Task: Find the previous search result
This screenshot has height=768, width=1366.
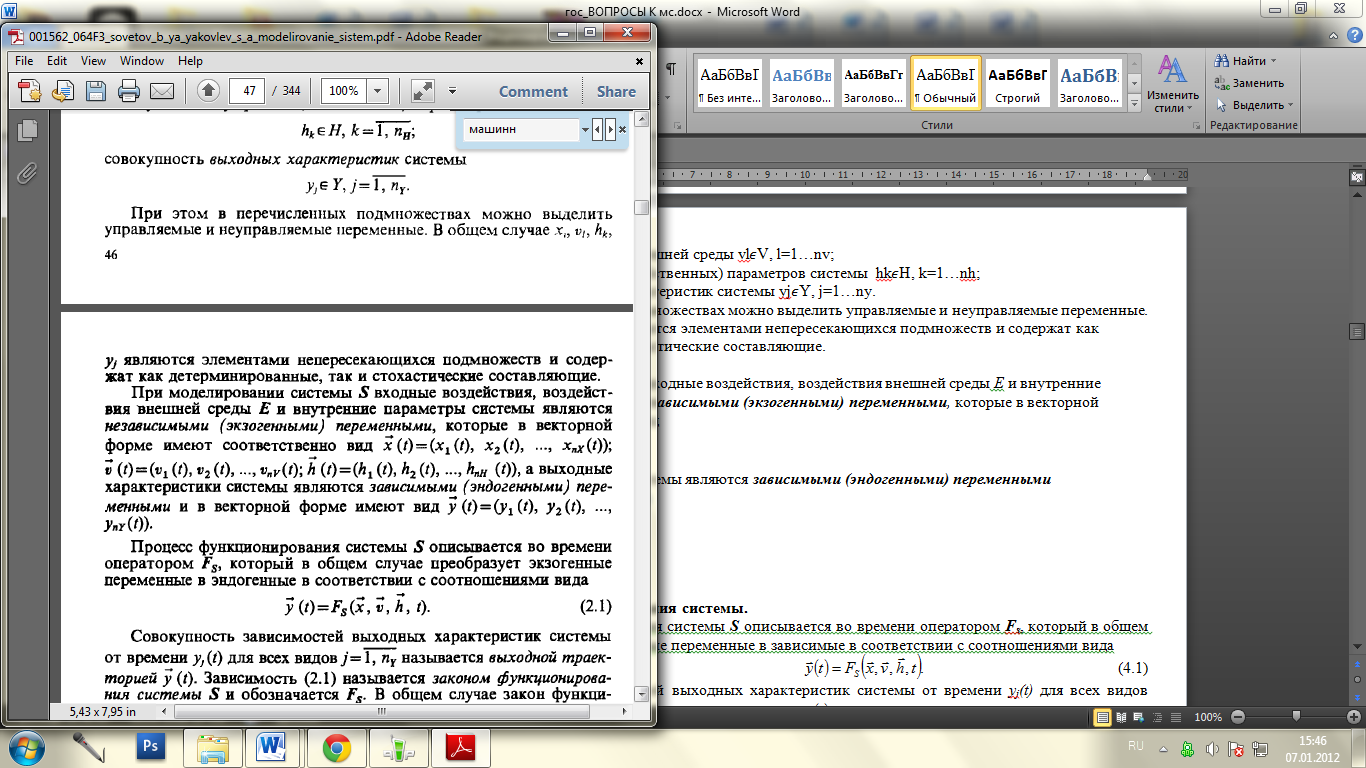Action: point(598,130)
